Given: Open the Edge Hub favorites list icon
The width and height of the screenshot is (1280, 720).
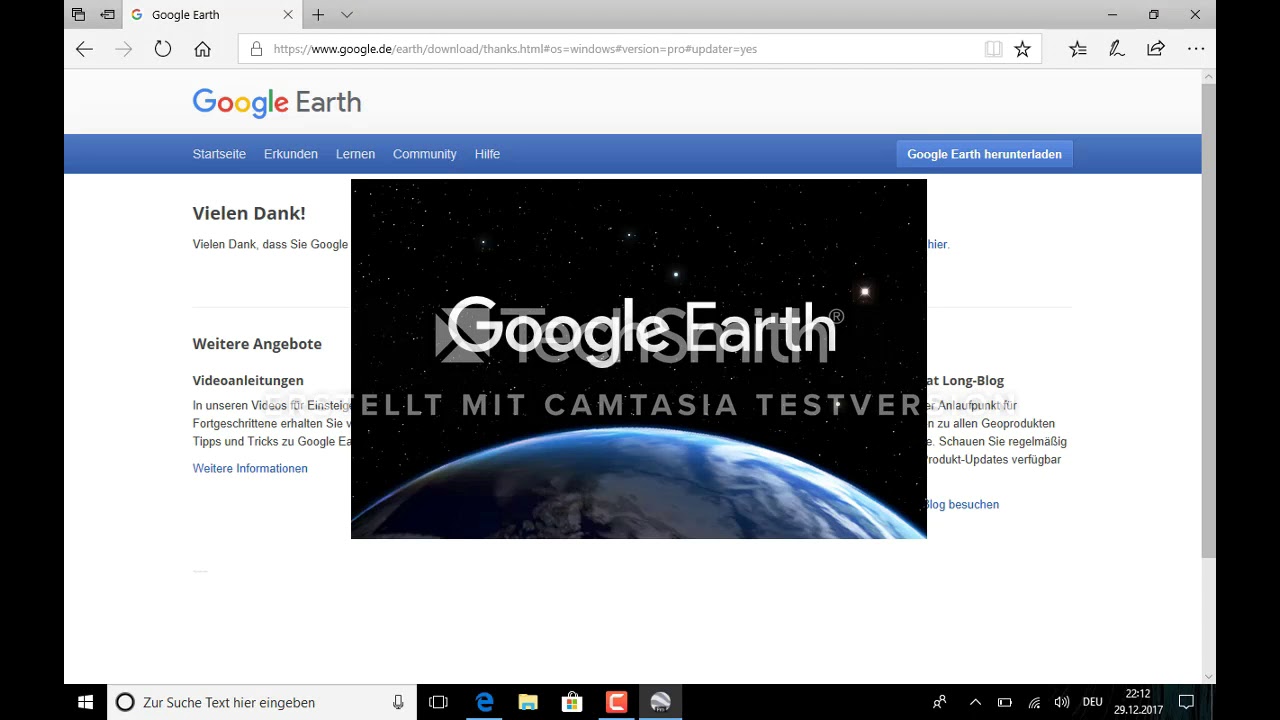Looking at the screenshot, I should 1077,49.
